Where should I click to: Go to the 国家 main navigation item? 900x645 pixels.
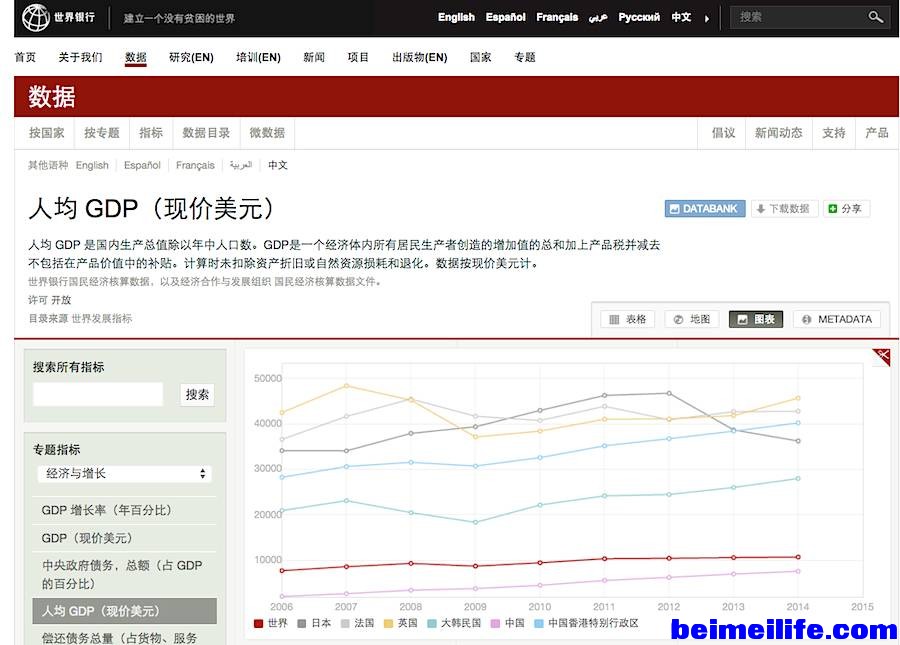tap(480, 57)
